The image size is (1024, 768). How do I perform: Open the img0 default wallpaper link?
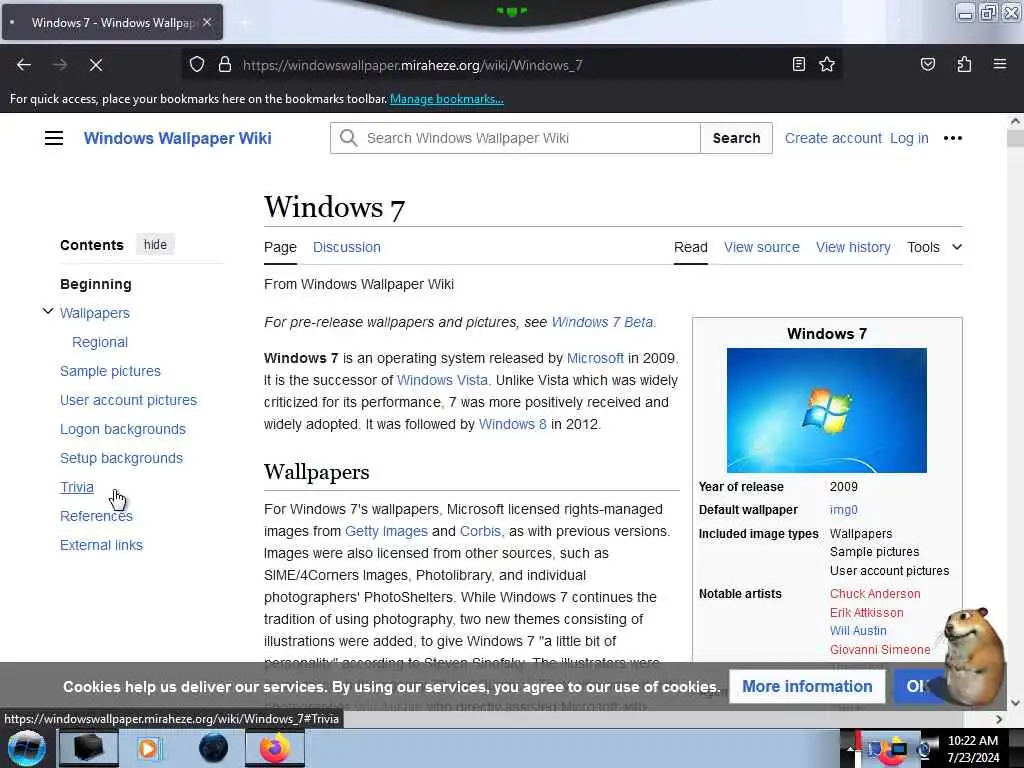tap(843, 509)
